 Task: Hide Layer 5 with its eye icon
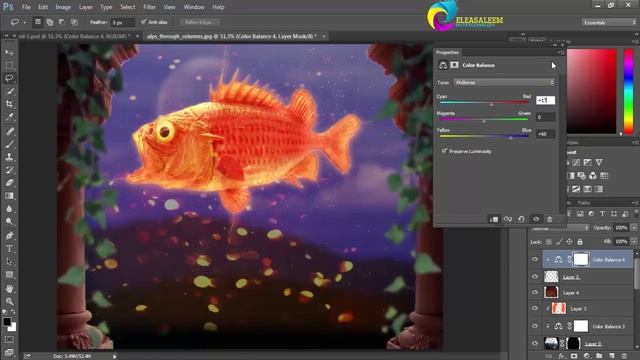click(535, 276)
